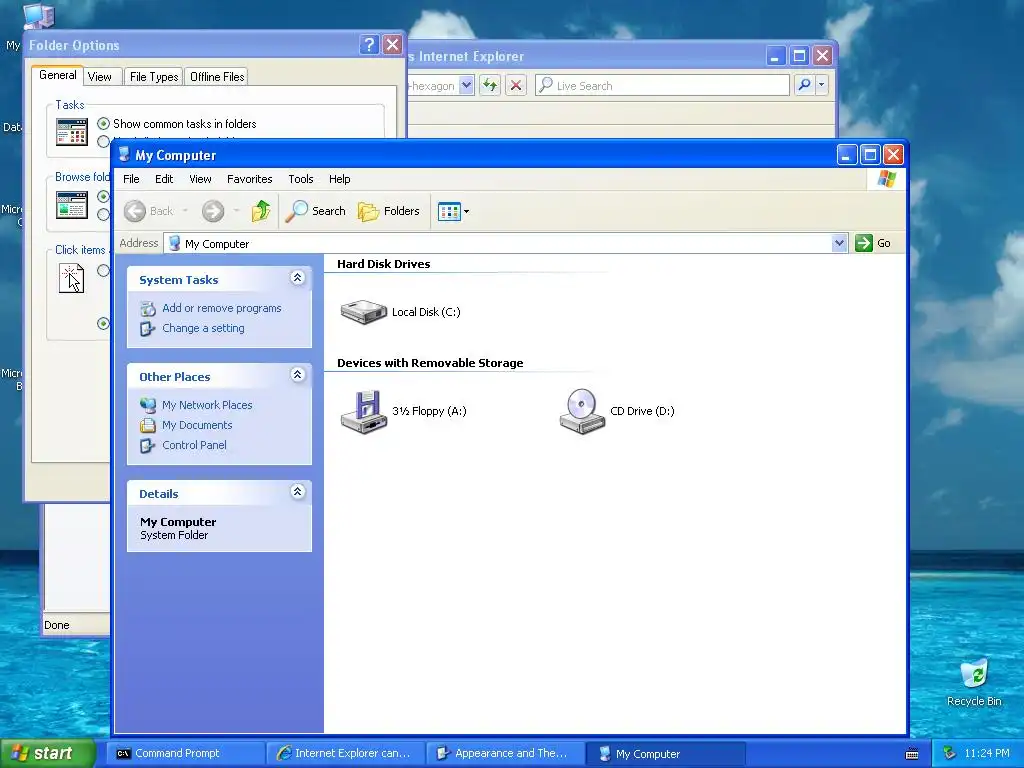Switch to Command Prompt taskbar button
1024x768 pixels.
tap(186, 754)
